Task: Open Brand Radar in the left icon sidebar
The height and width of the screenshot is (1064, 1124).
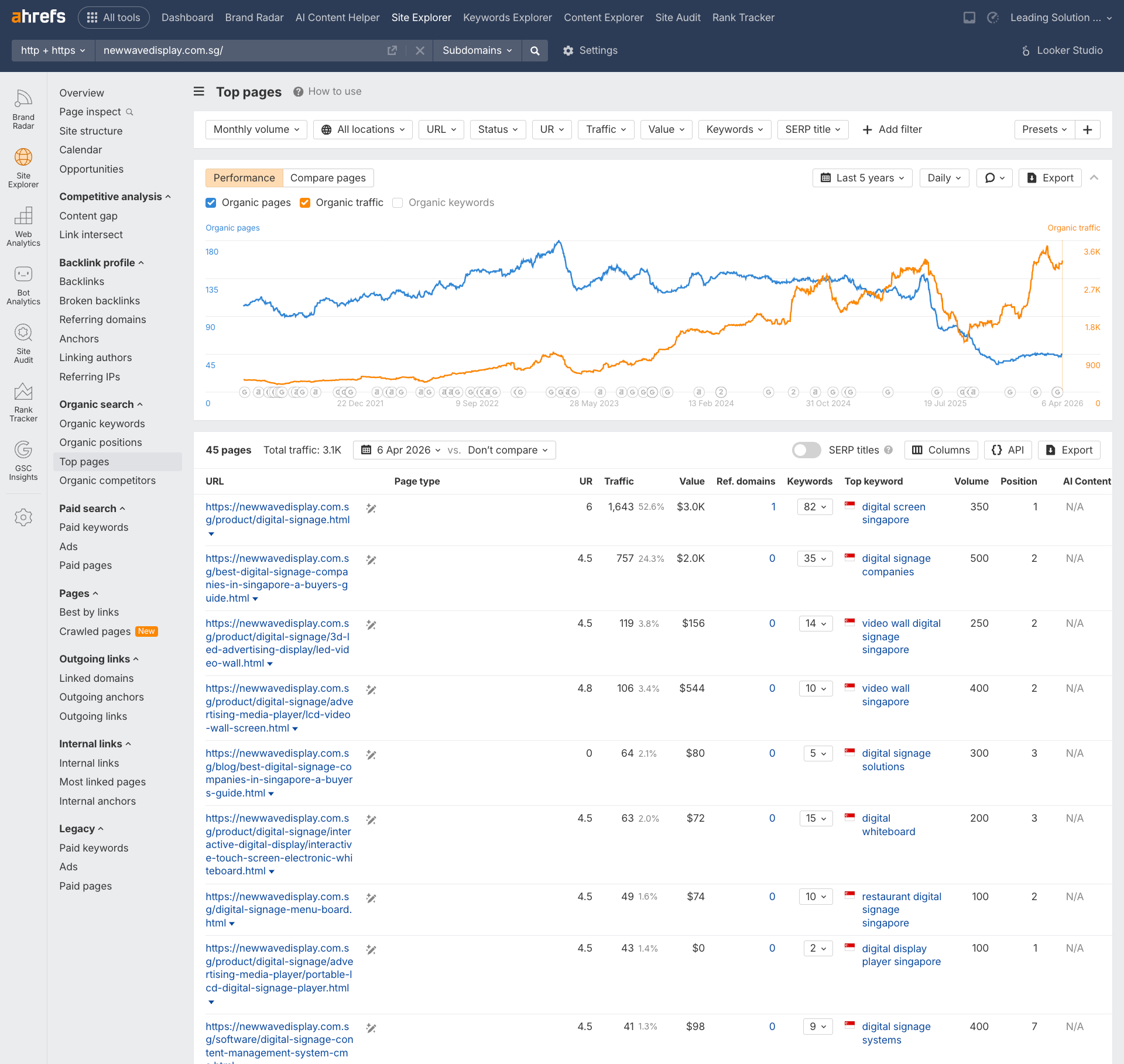Action: (23, 109)
